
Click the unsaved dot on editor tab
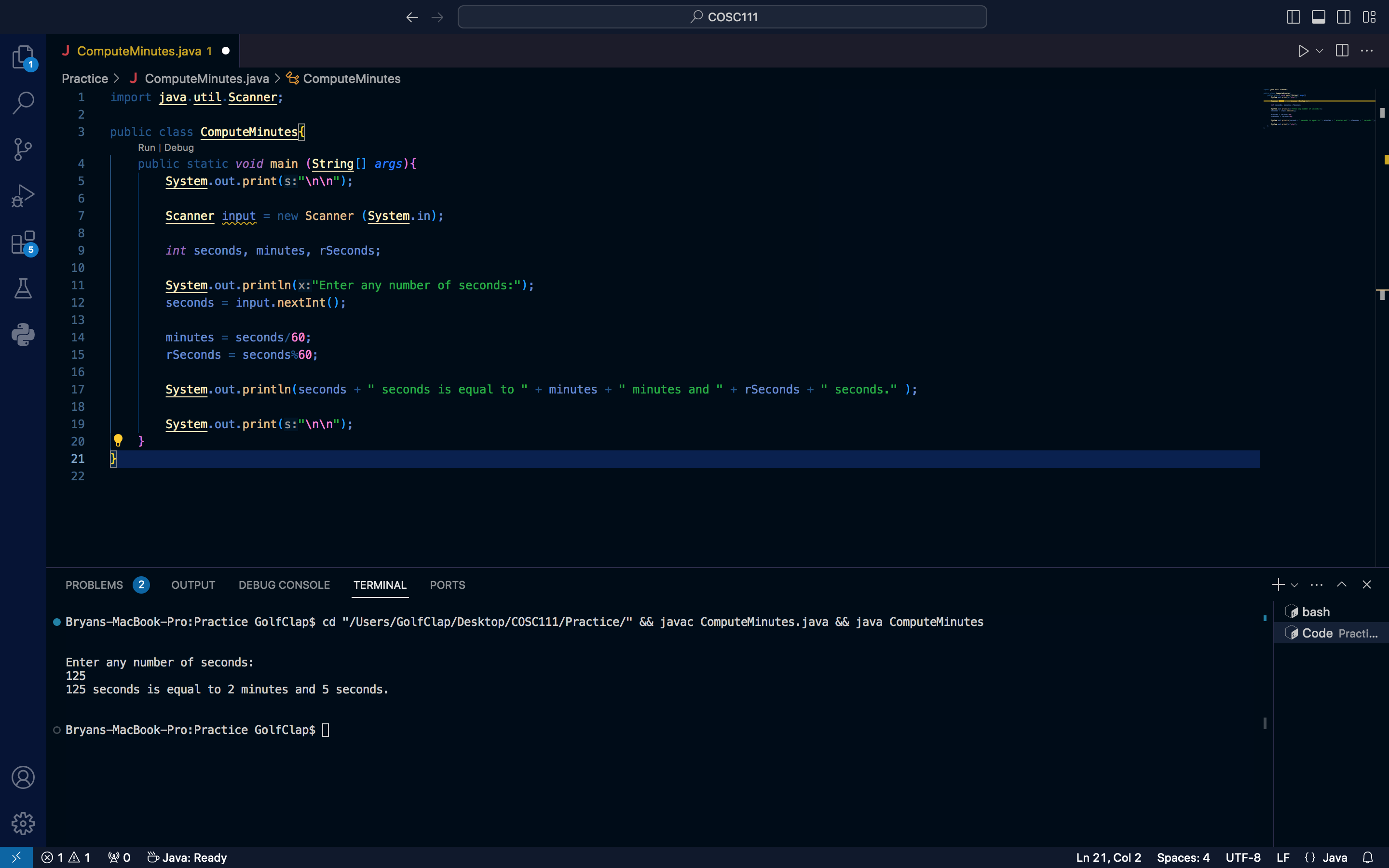pos(226,51)
